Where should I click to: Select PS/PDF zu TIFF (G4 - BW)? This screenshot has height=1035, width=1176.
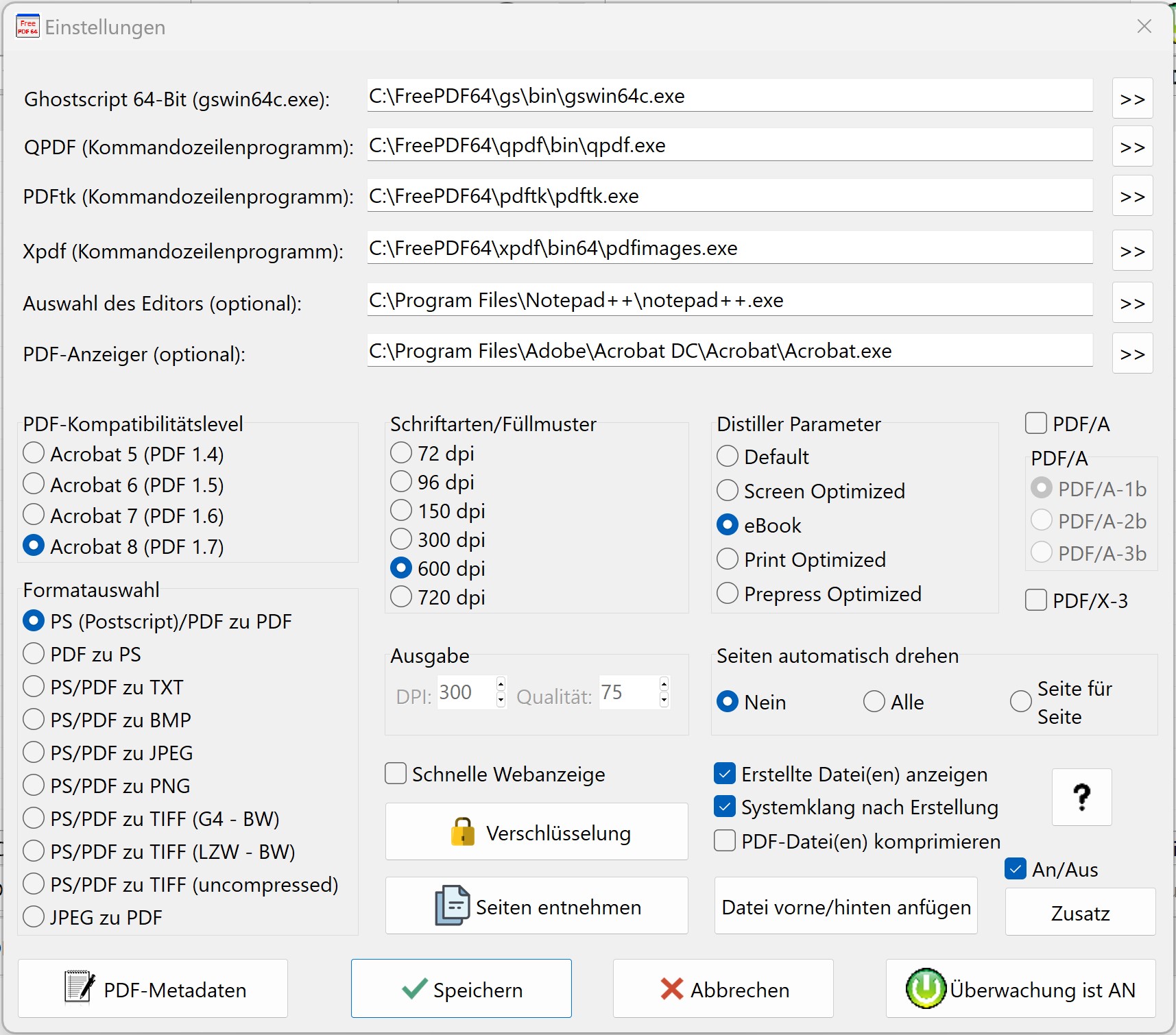tap(151, 818)
